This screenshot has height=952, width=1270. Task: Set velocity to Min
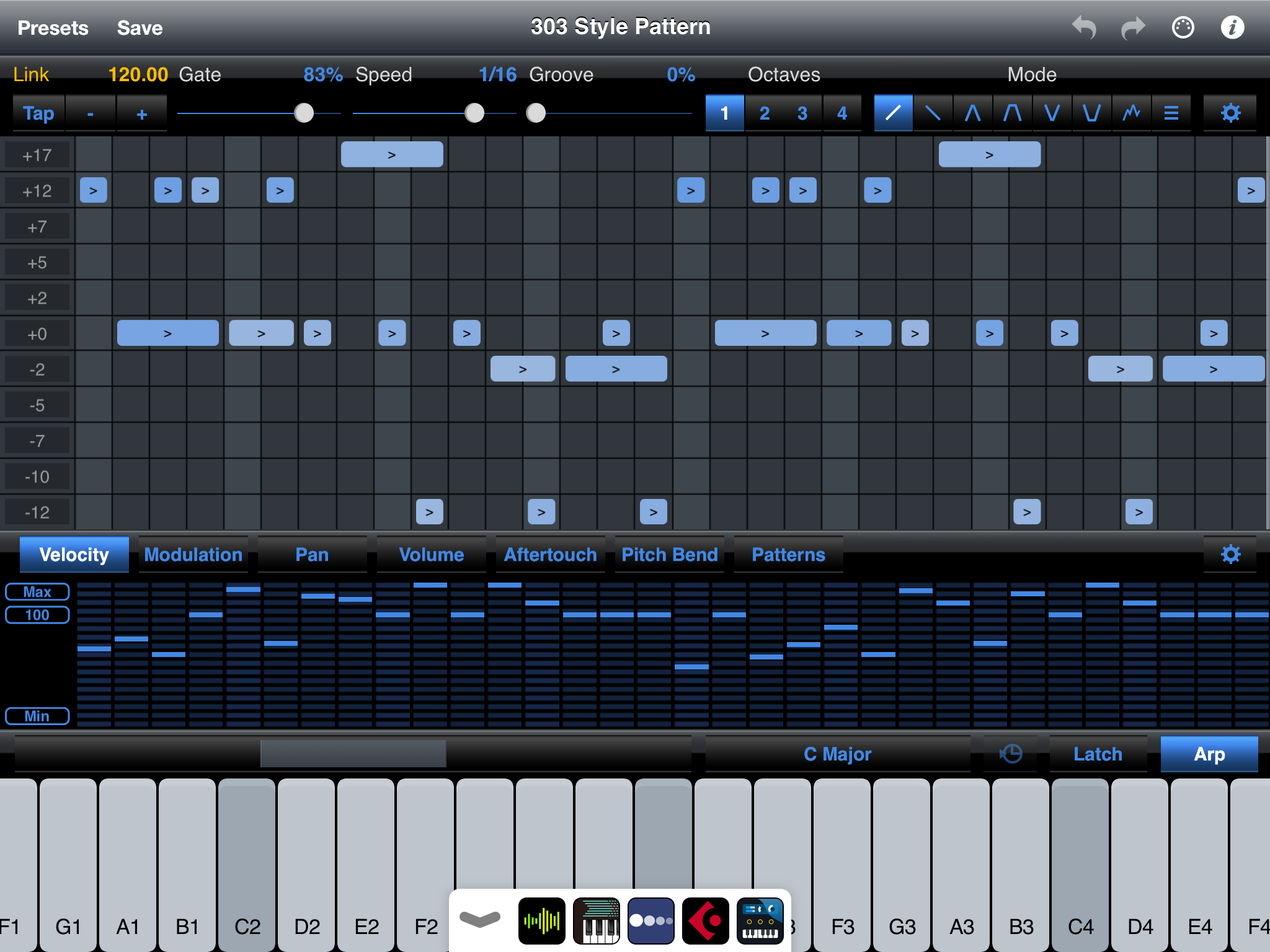point(37,716)
